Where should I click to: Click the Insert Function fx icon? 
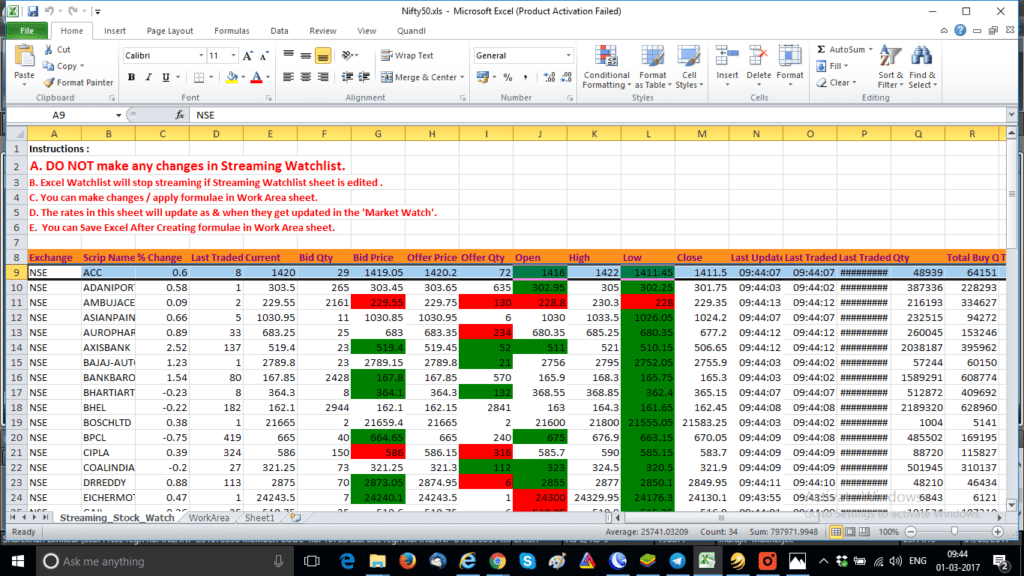179,115
